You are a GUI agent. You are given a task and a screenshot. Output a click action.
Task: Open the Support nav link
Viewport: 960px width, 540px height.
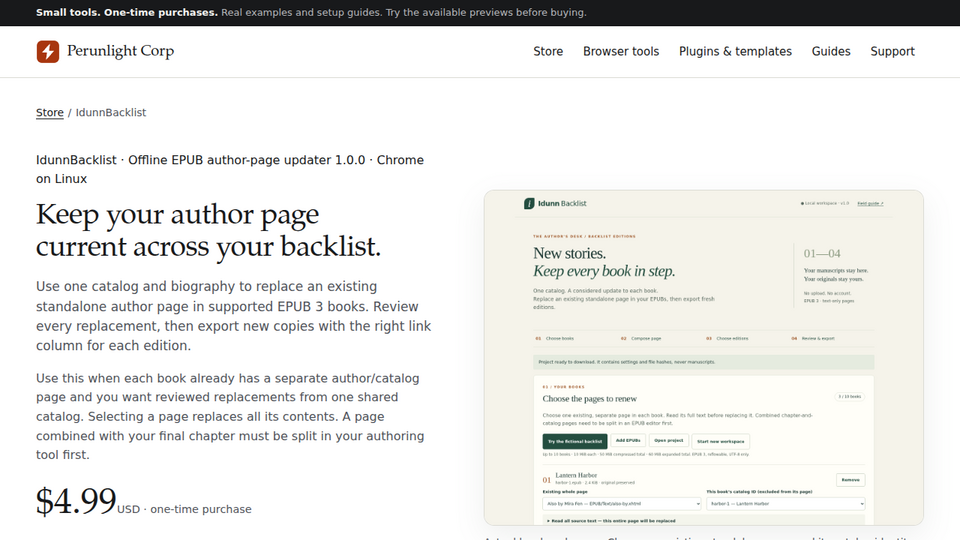(893, 51)
